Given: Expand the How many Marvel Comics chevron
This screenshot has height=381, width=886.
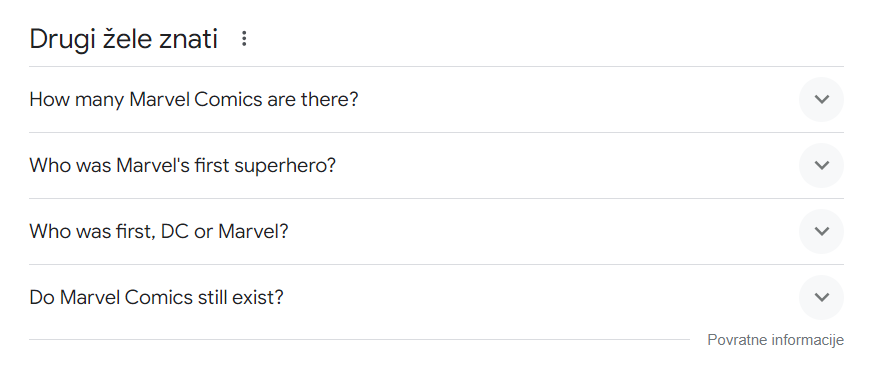Looking at the screenshot, I should pyautogui.click(x=821, y=99).
